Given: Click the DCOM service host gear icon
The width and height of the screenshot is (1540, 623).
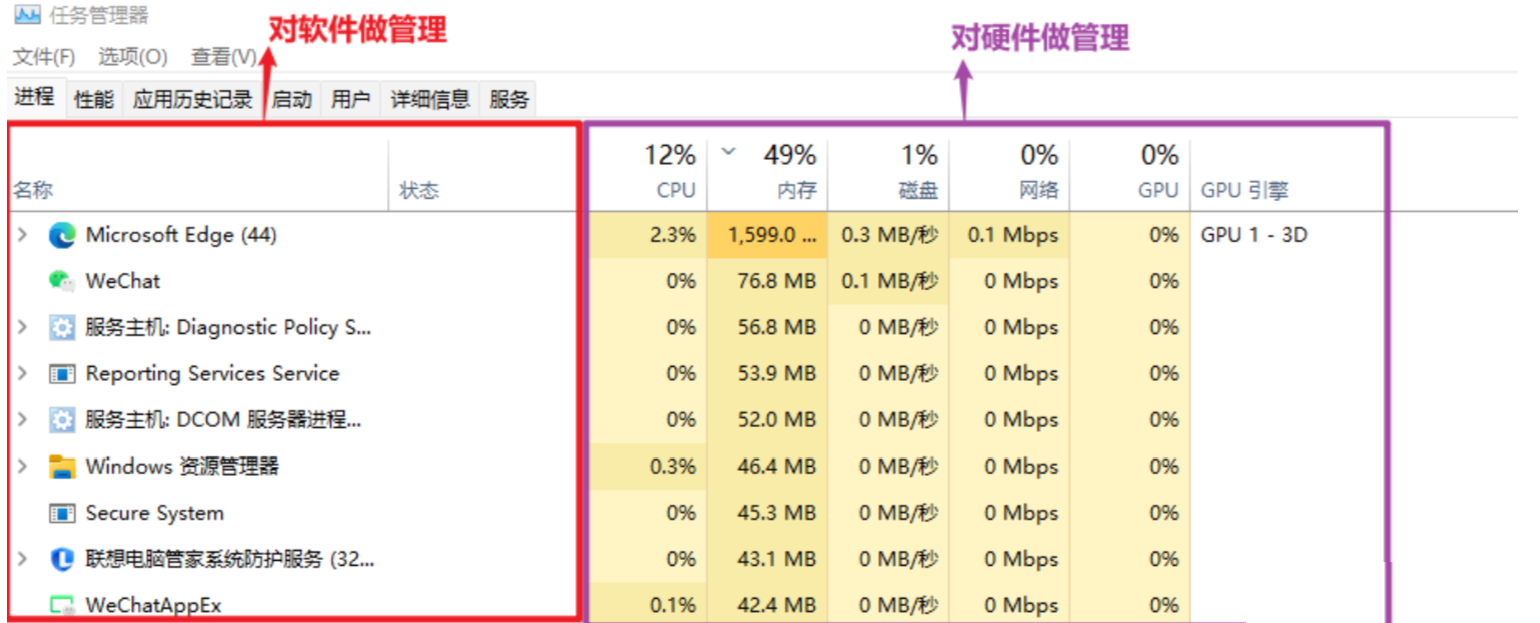Looking at the screenshot, I should click(x=62, y=420).
